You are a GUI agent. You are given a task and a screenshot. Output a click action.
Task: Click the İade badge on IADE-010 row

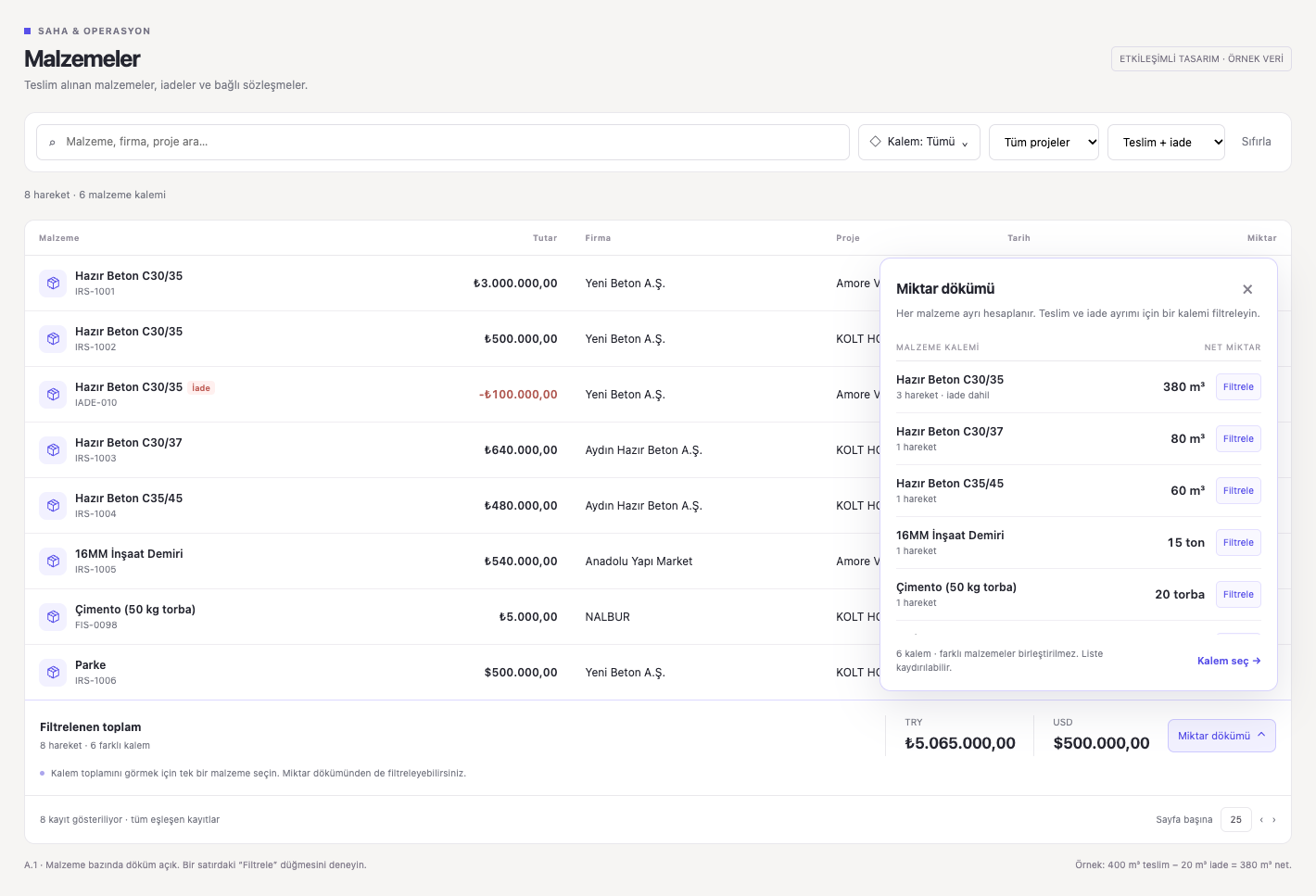tap(201, 388)
